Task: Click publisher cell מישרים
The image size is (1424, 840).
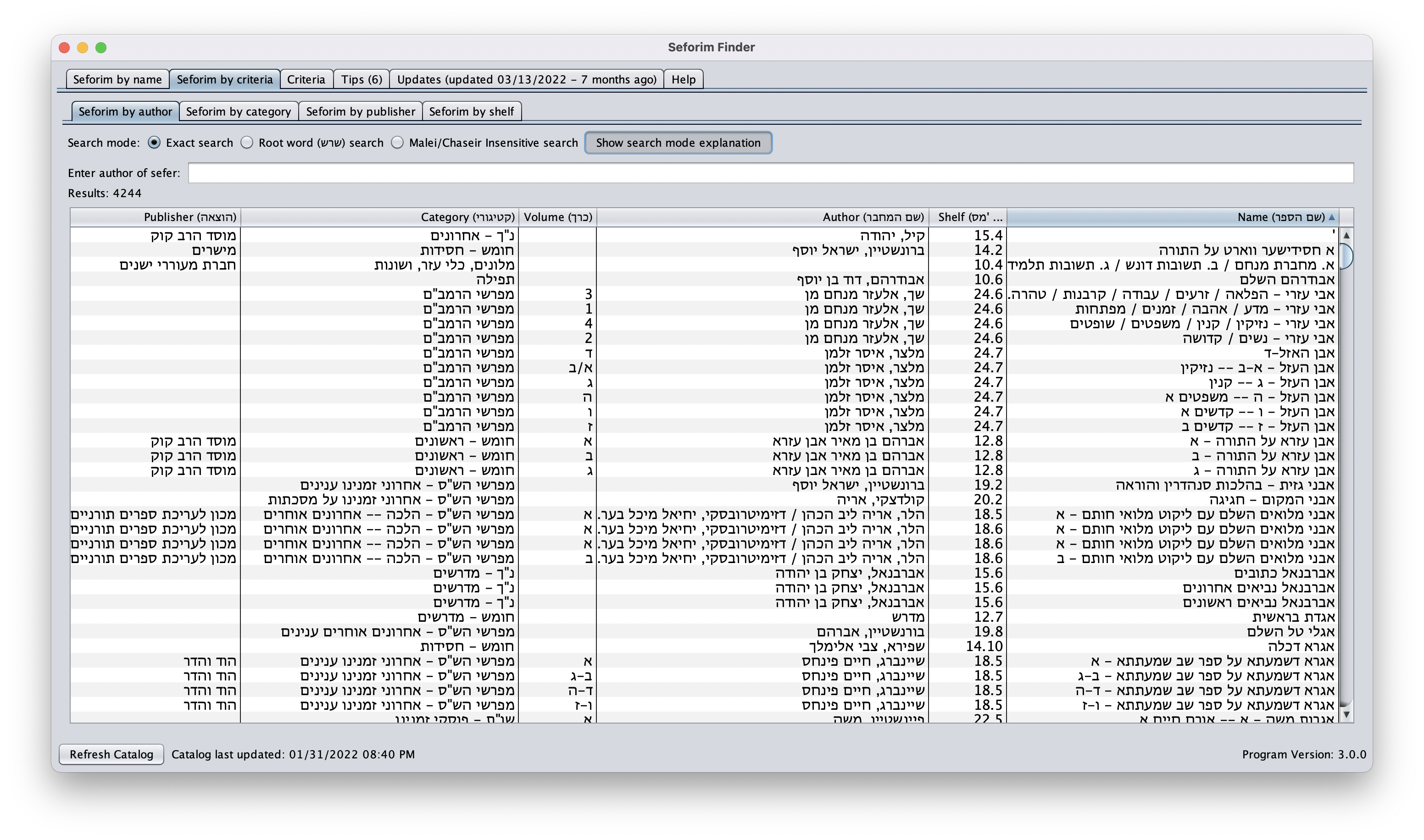Action: 214,250
